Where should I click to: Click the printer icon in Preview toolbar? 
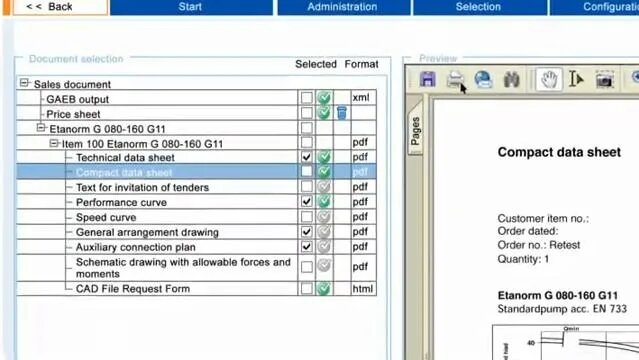point(455,79)
